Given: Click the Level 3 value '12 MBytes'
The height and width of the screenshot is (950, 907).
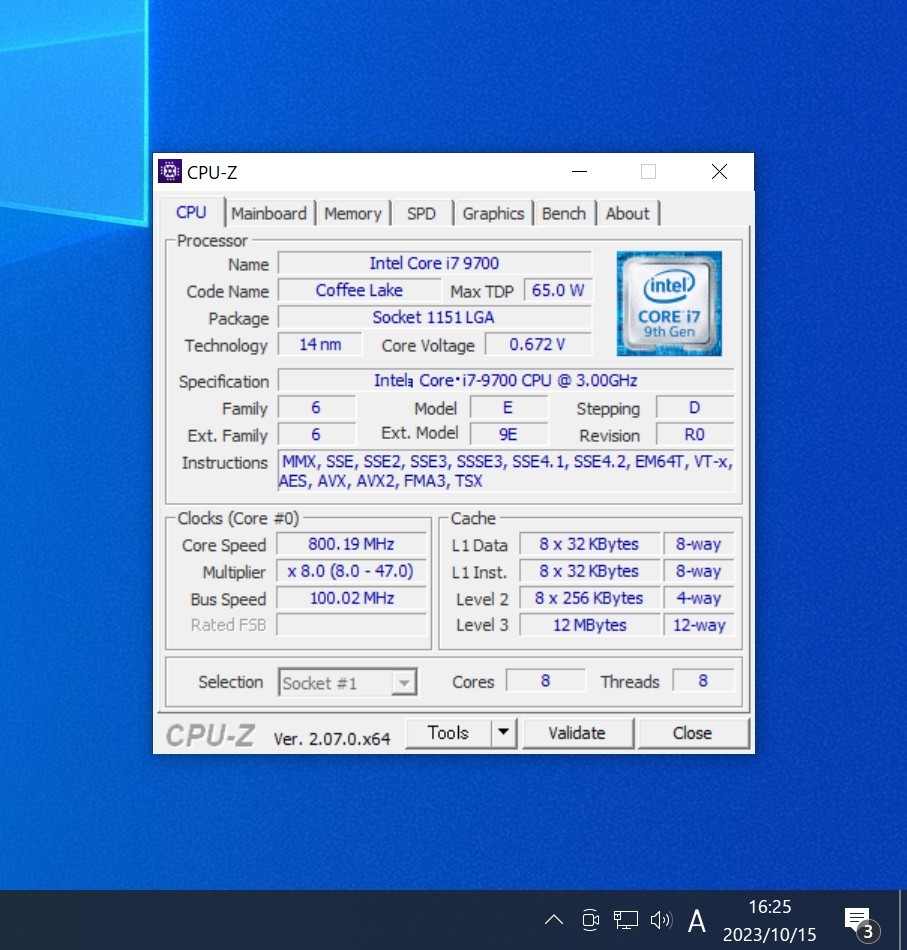Looking at the screenshot, I should pyautogui.click(x=590, y=625).
